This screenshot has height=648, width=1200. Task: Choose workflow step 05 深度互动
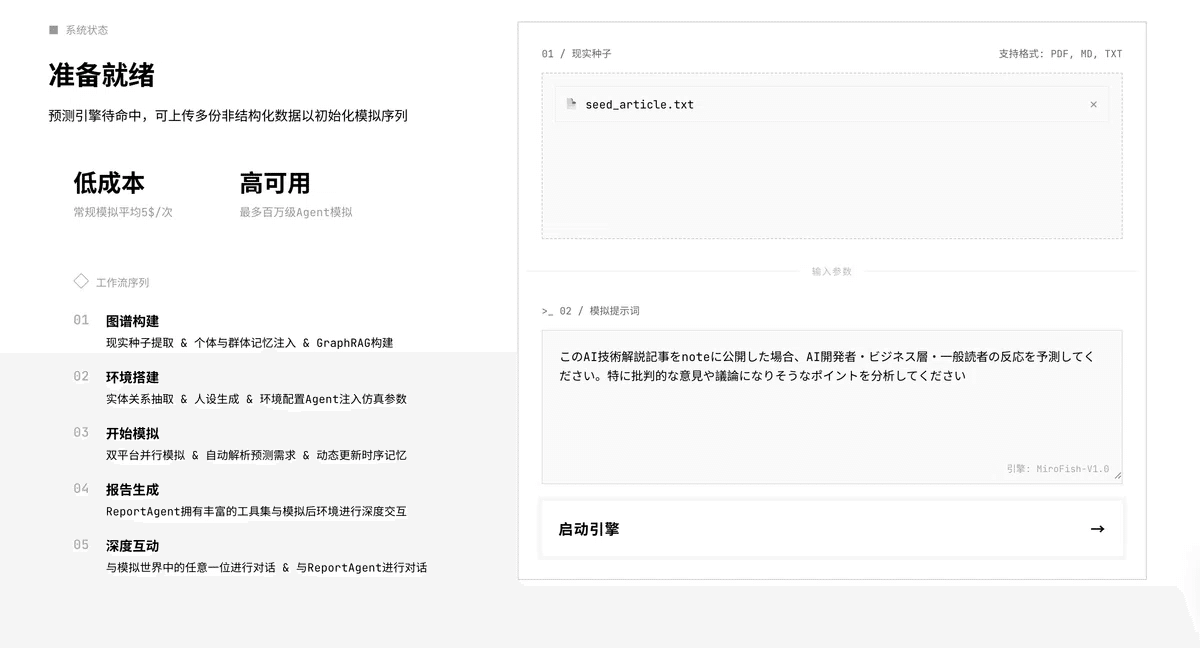click(x=132, y=545)
